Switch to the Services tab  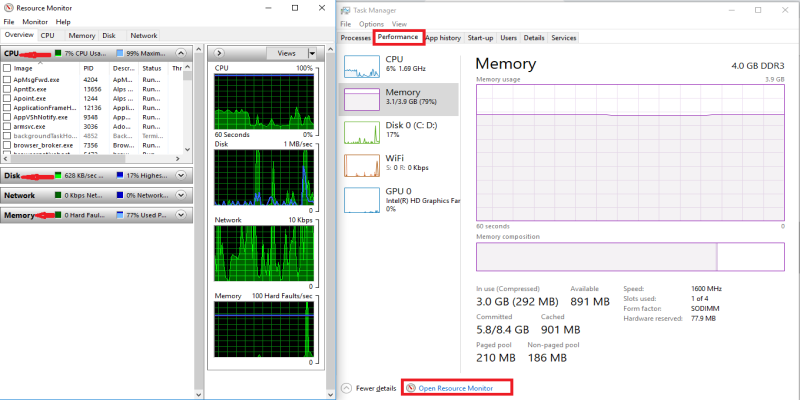[564, 38]
